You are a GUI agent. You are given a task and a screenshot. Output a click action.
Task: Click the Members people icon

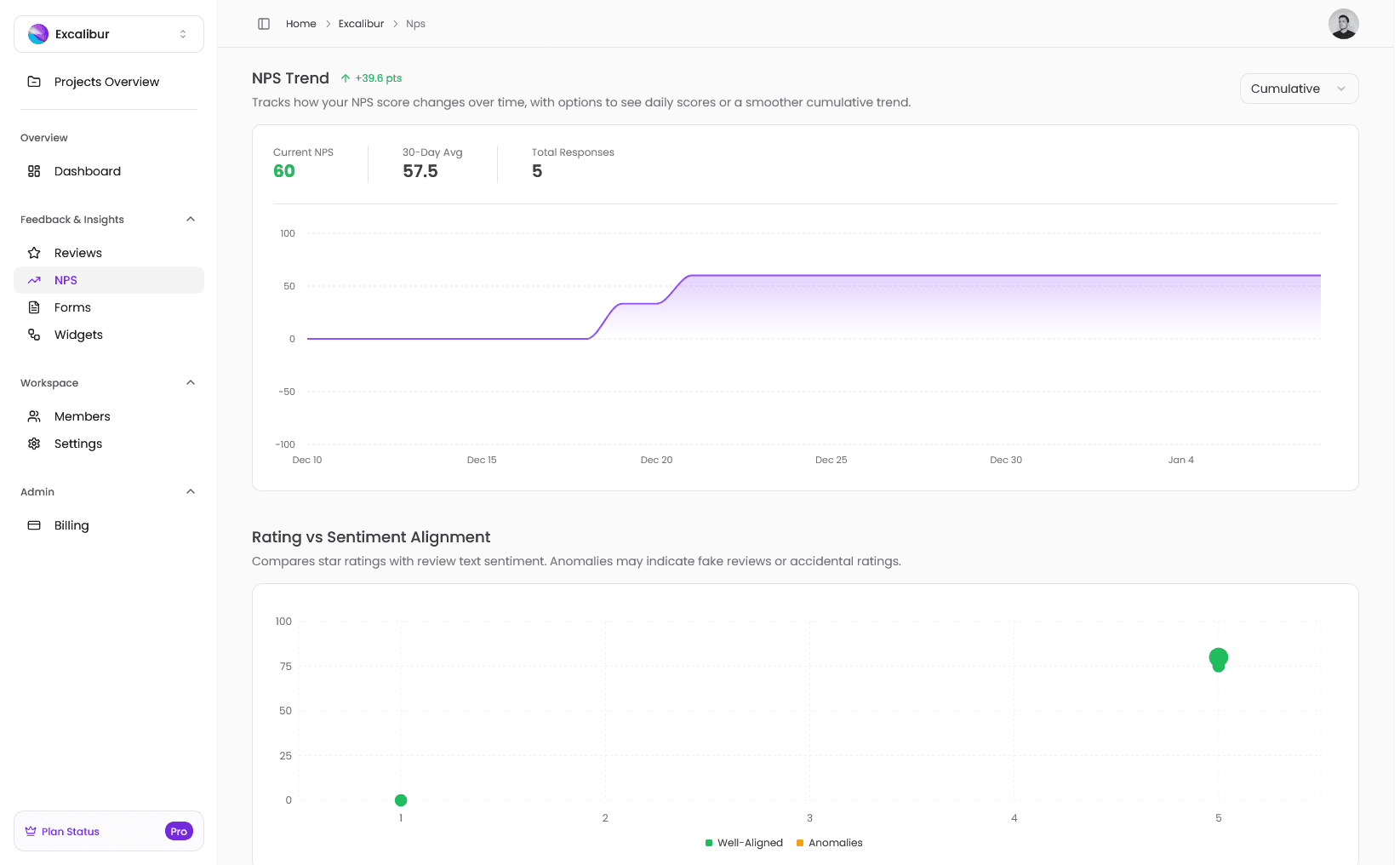pos(34,416)
